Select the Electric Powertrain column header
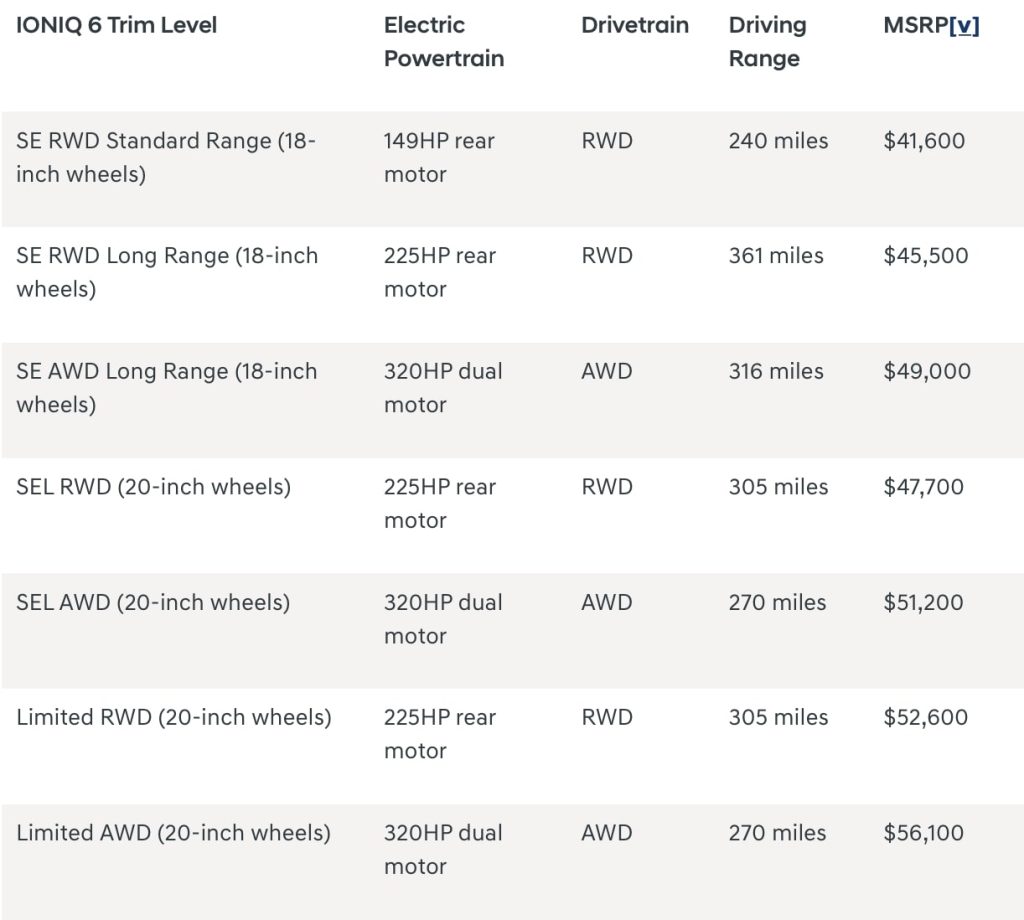This screenshot has height=920, width=1024. click(444, 42)
